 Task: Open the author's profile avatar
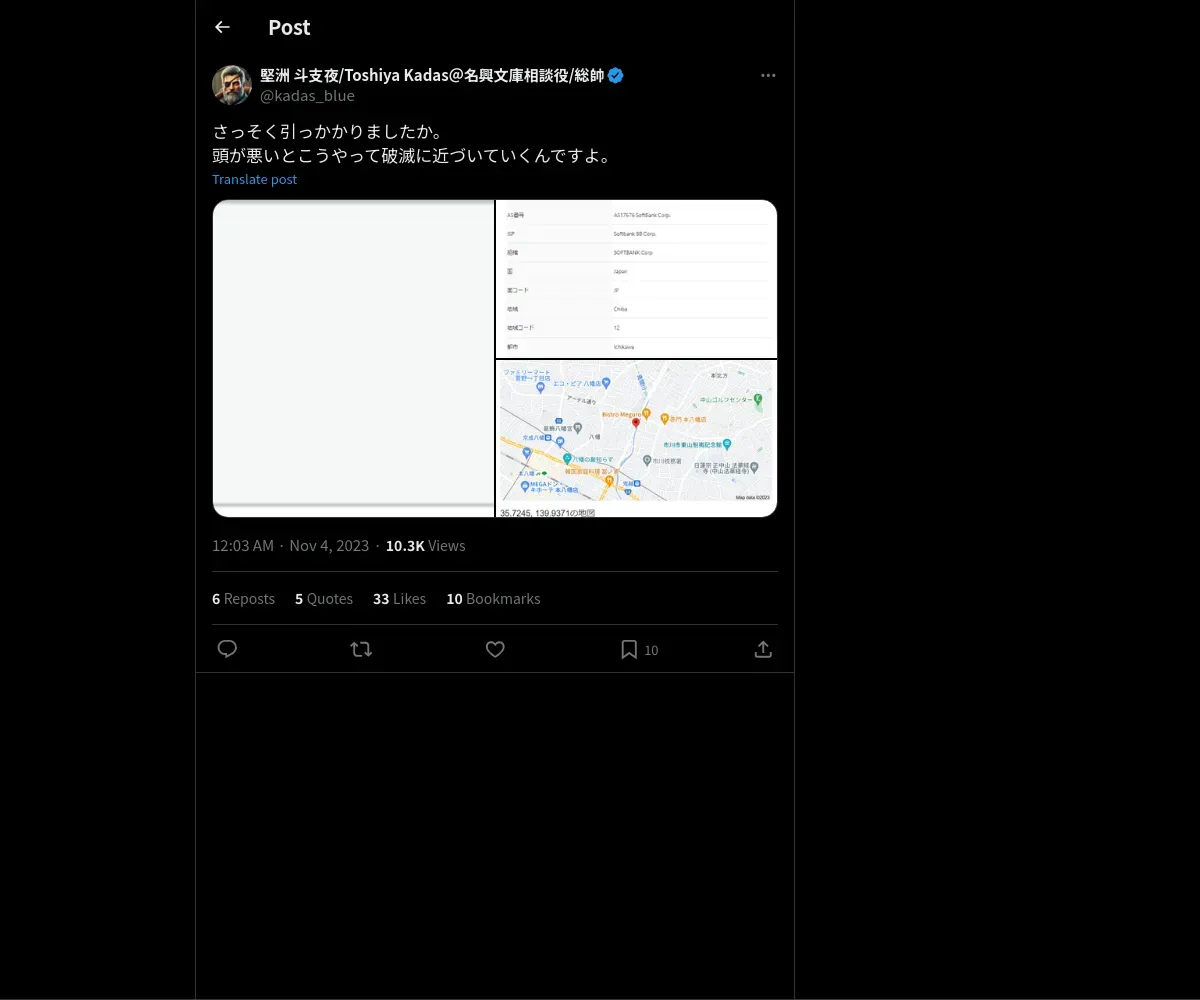232,85
